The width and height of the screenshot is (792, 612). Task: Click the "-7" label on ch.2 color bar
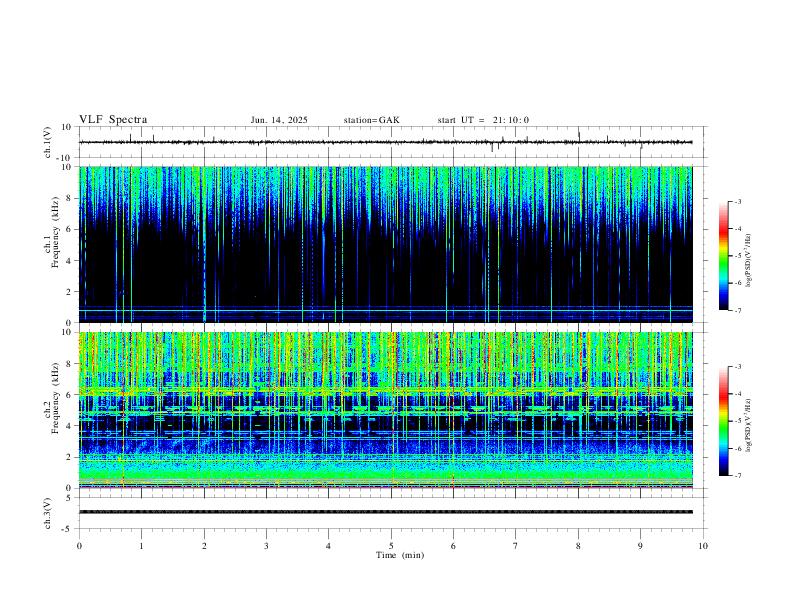point(738,476)
